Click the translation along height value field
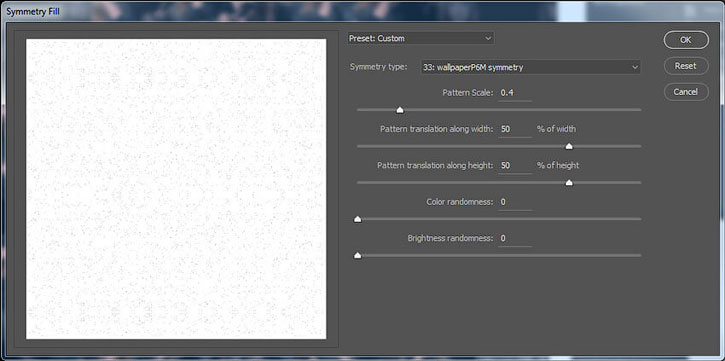This screenshot has width=725, height=361. (515, 165)
